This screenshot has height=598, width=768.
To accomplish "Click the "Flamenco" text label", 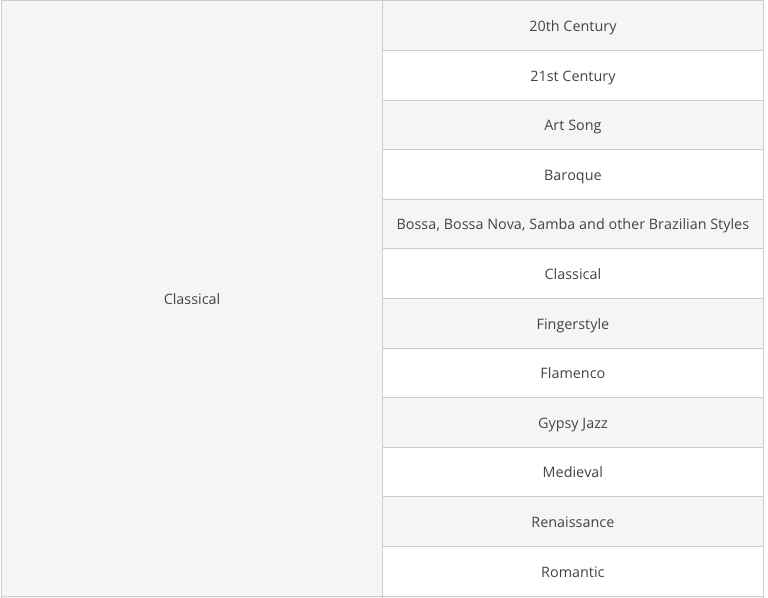I will point(572,373).
